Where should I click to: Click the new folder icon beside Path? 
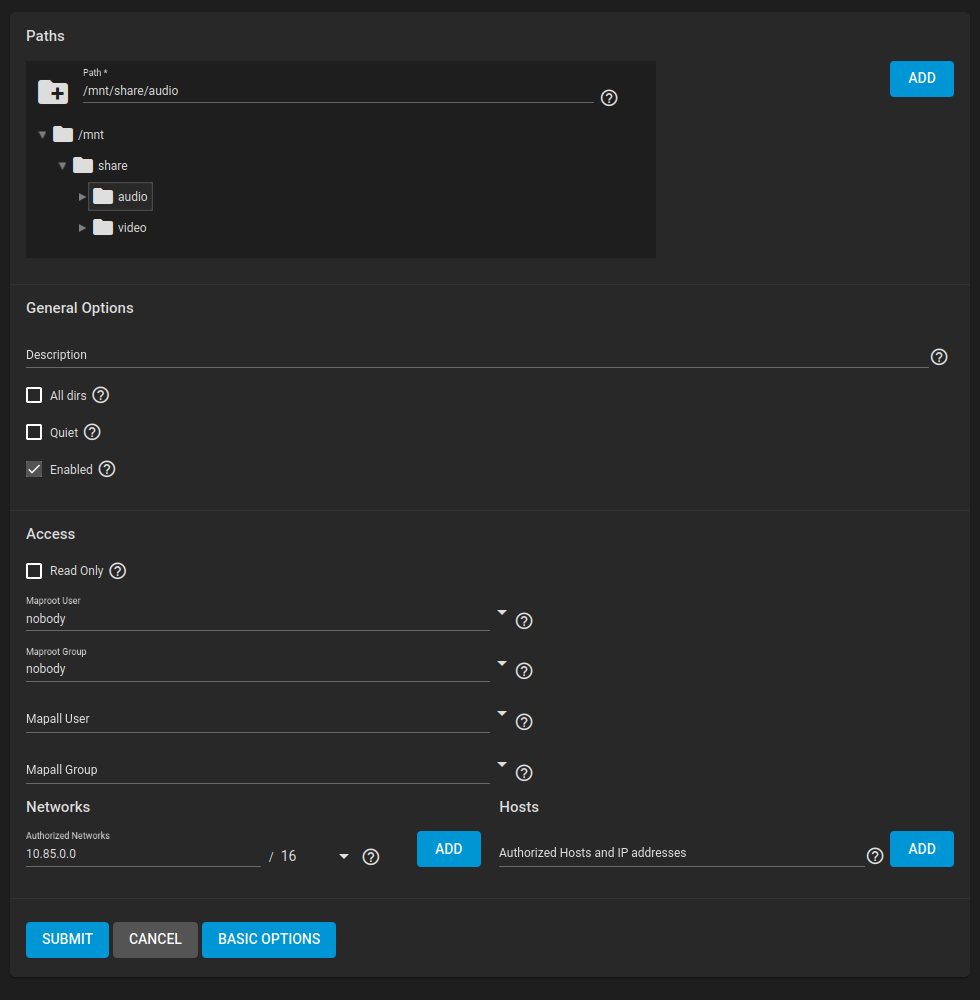53,92
